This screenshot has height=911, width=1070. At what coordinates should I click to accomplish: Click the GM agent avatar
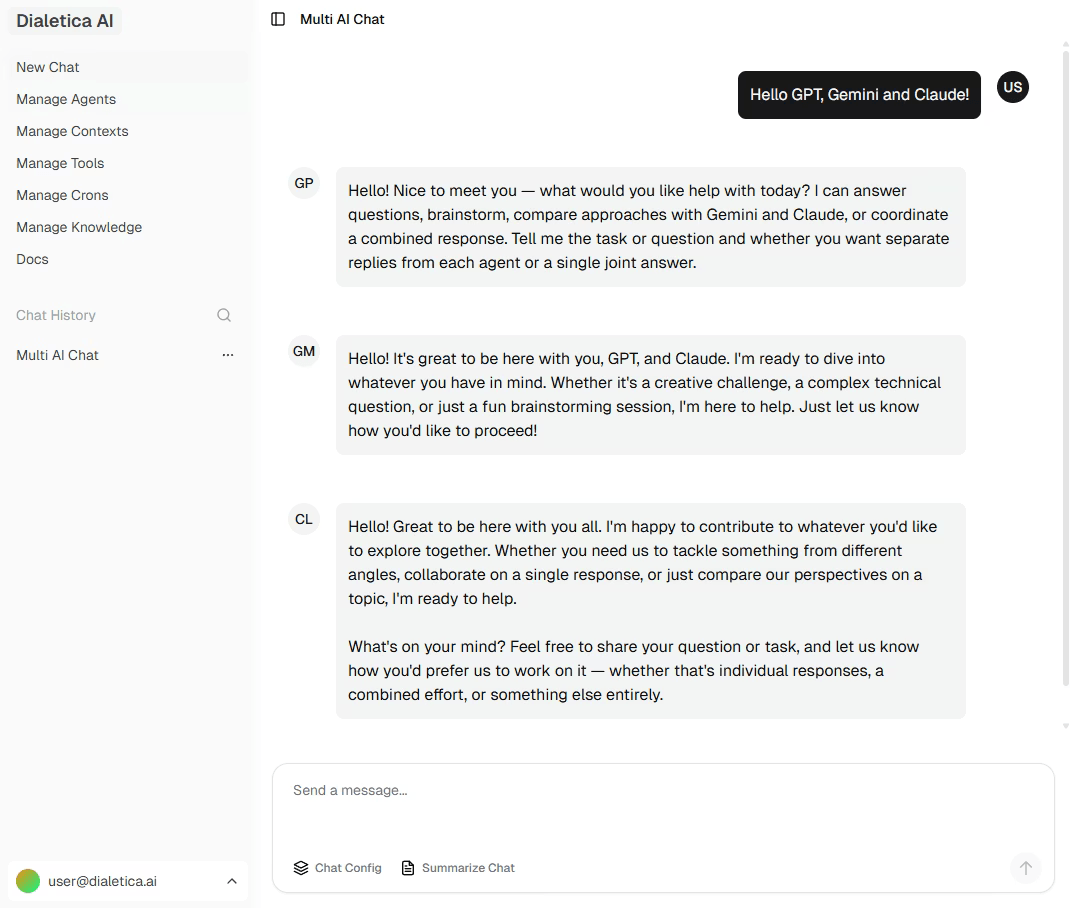[x=304, y=351]
